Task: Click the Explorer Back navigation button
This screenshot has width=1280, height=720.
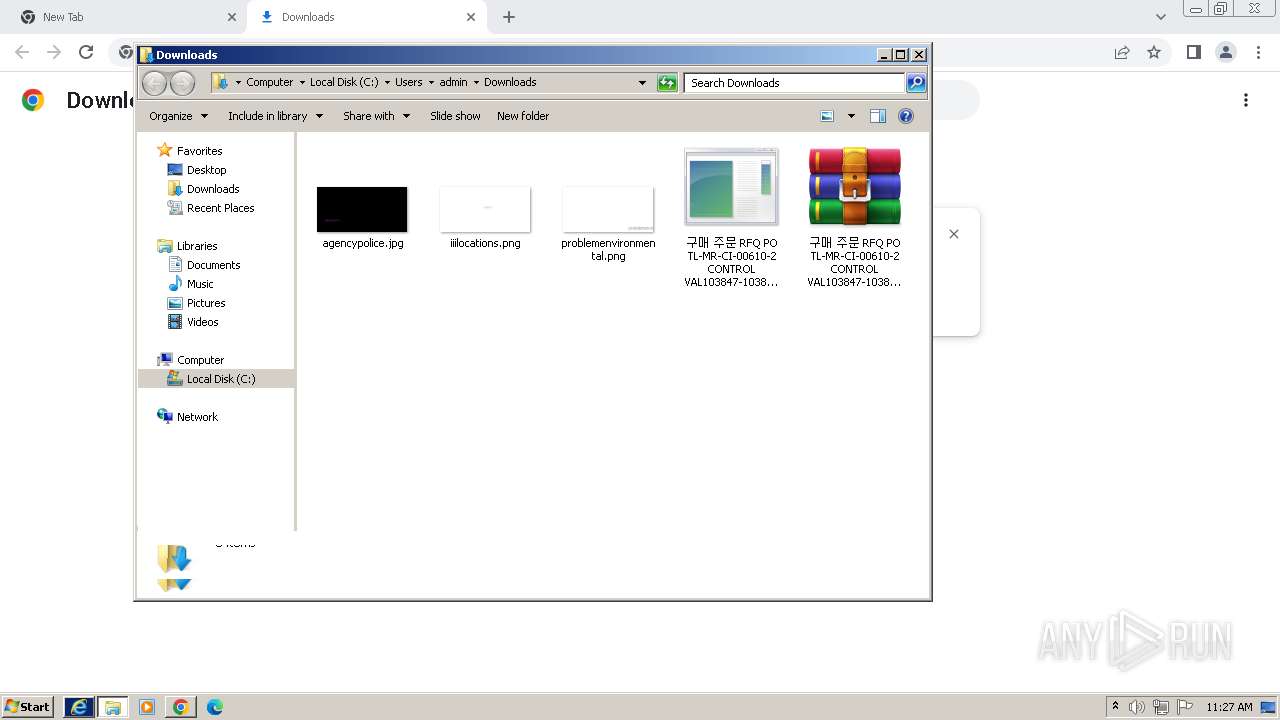Action: (x=155, y=83)
